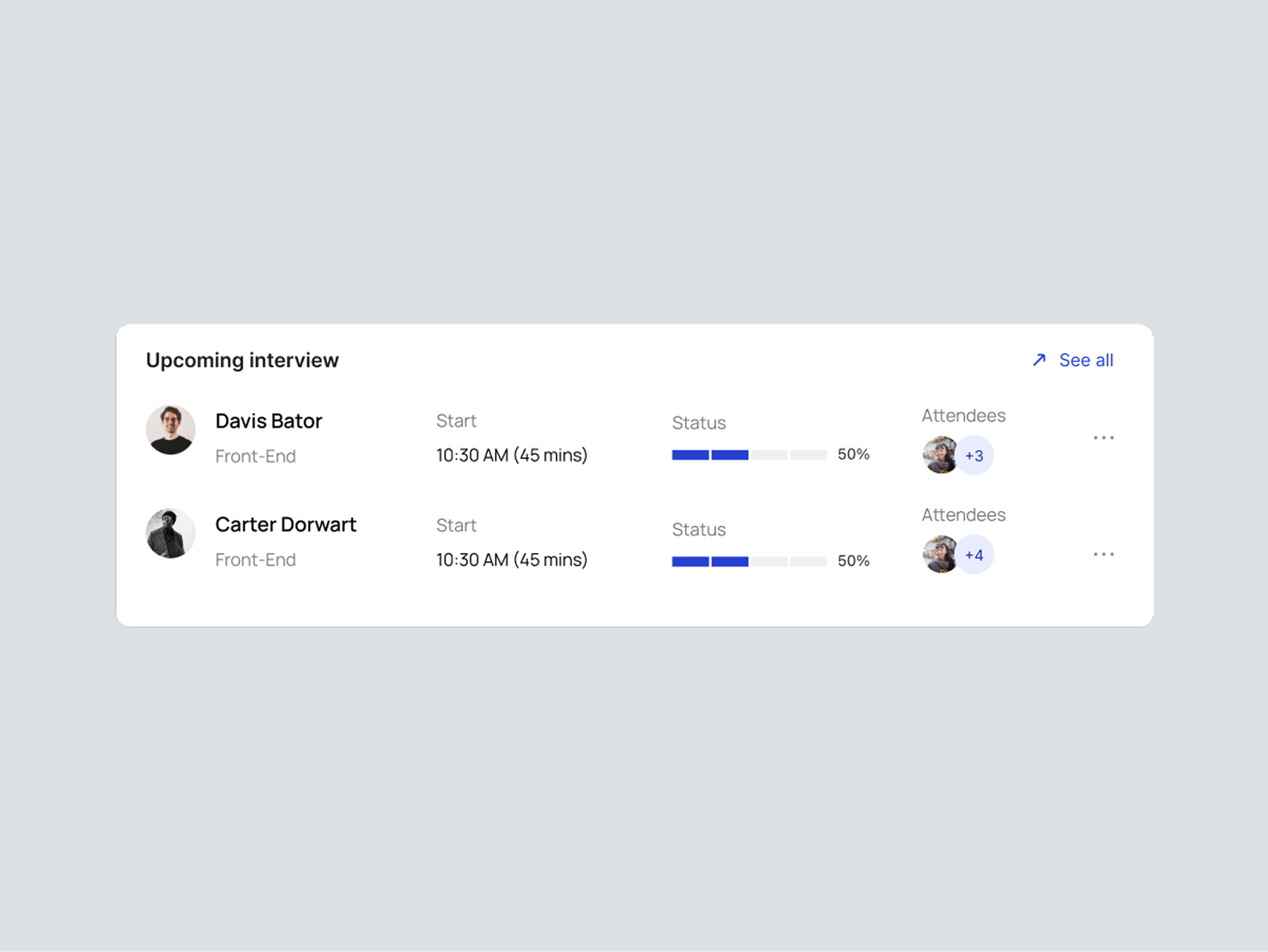This screenshot has width=1268, height=952.
Task: Click the Upcoming interview heading
Action: click(x=243, y=360)
